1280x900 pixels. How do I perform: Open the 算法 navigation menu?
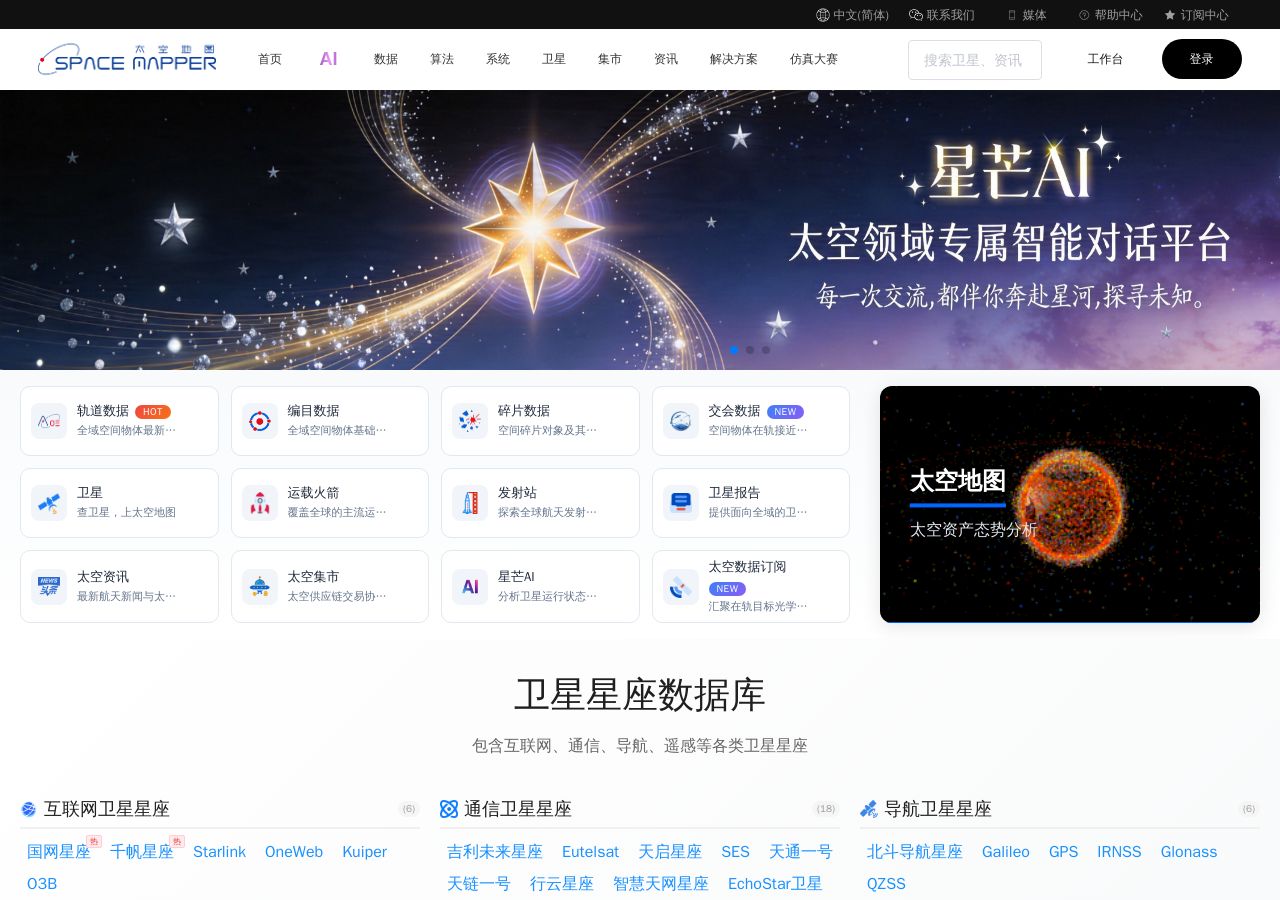(x=442, y=59)
